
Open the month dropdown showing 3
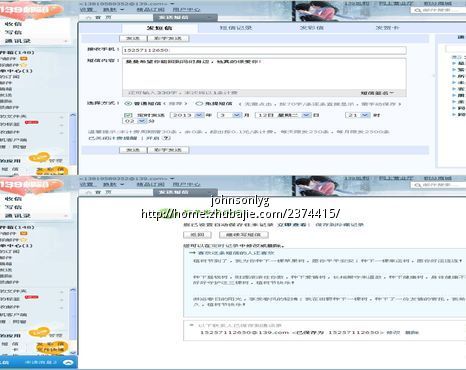click(x=237, y=115)
